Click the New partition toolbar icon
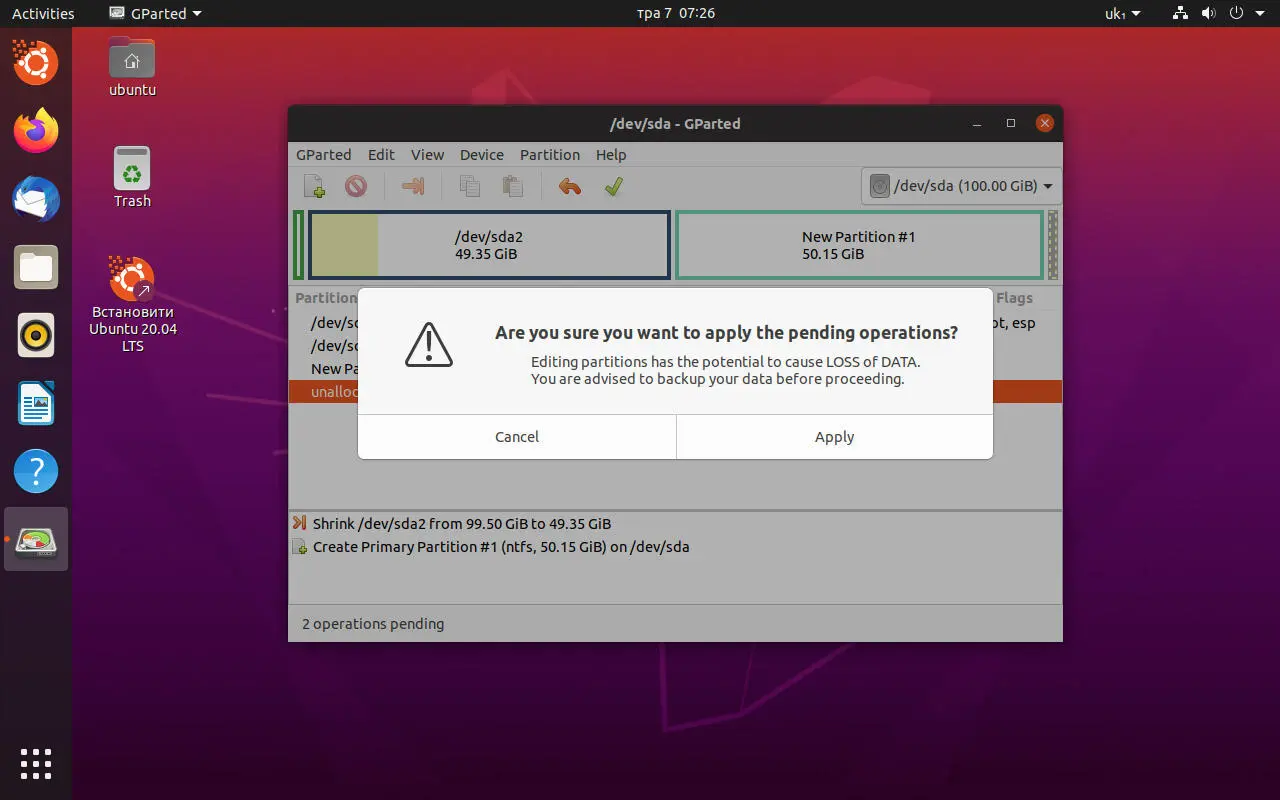Image resolution: width=1280 pixels, height=800 pixels. (315, 186)
